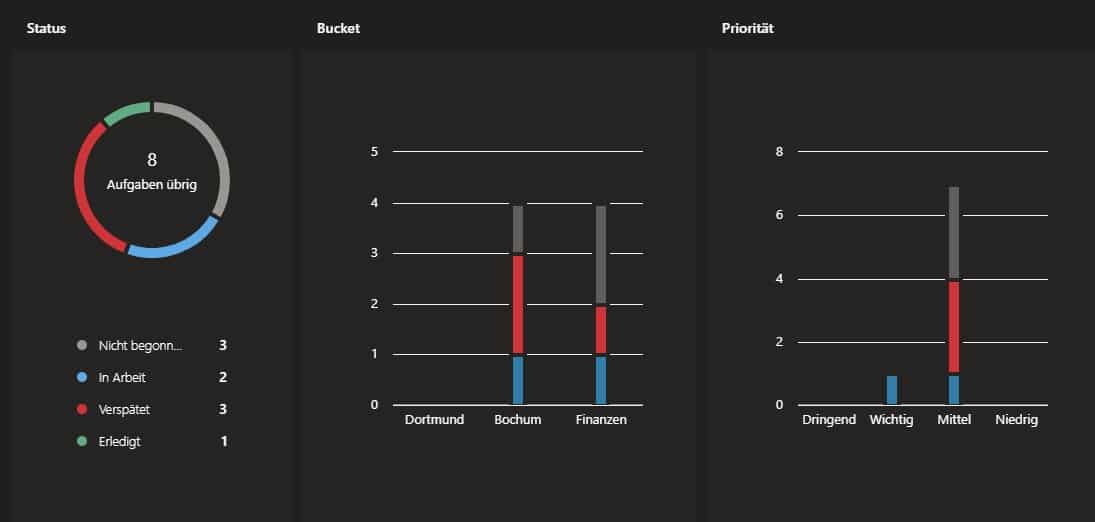1095x522 pixels.
Task: Select the 'Nicht begonn...' legend label
Action: pyautogui.click(x=141, y=346)
